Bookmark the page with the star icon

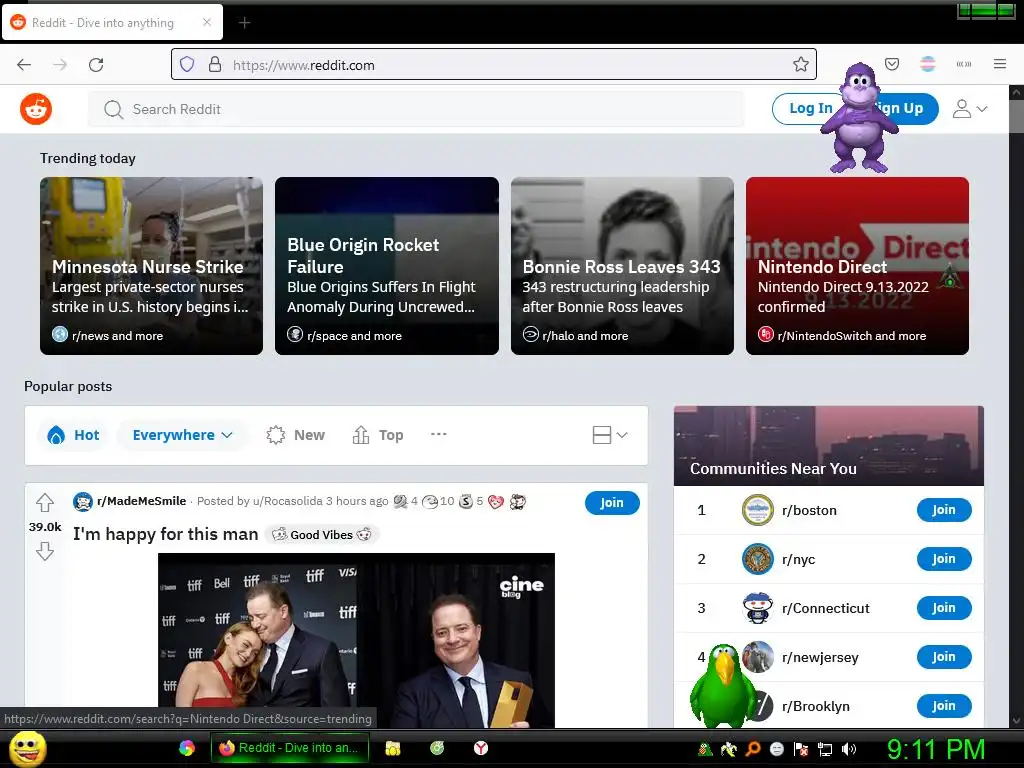[x=801, y=64]
